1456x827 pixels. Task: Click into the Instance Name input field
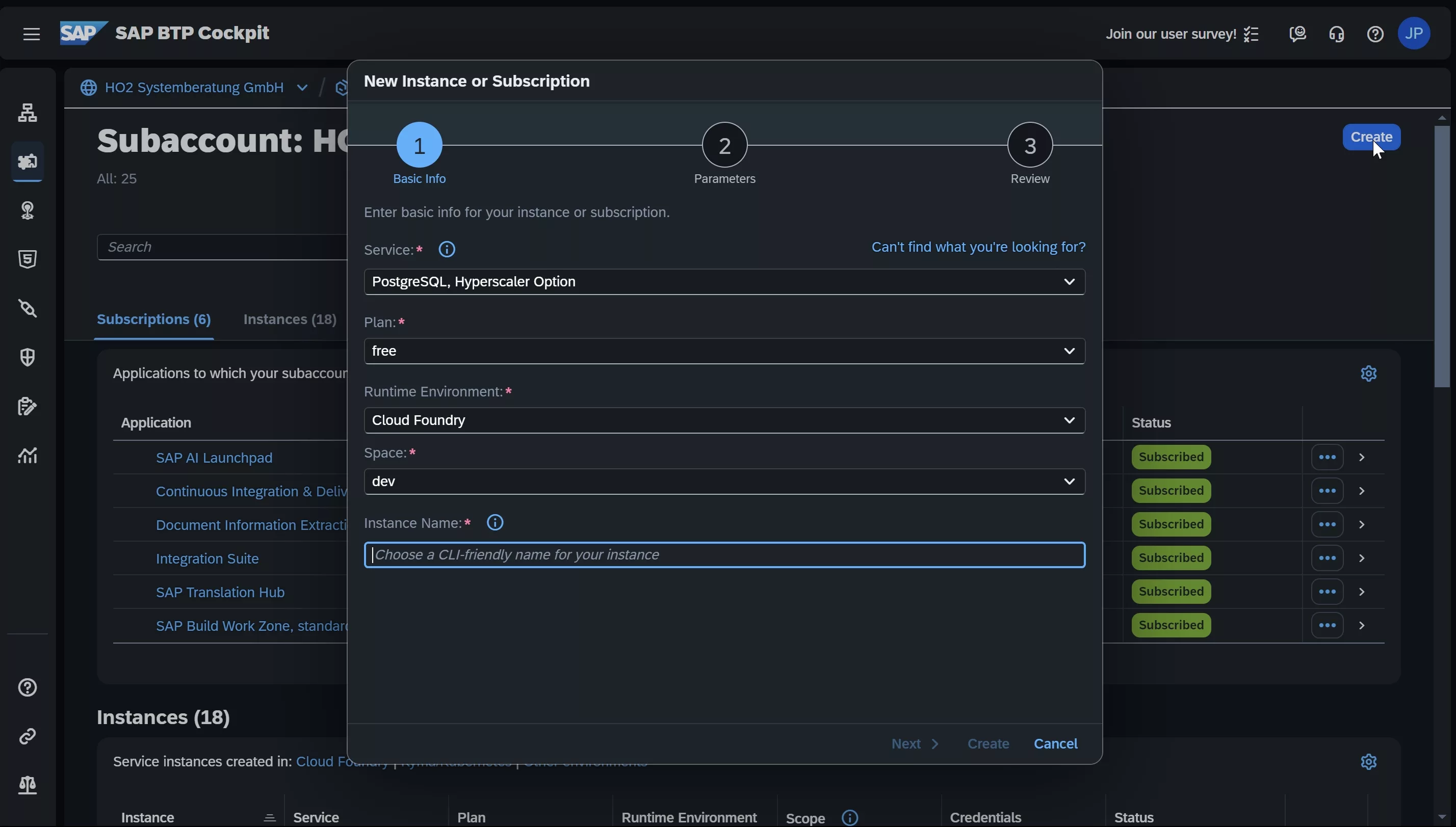point(724,555)
